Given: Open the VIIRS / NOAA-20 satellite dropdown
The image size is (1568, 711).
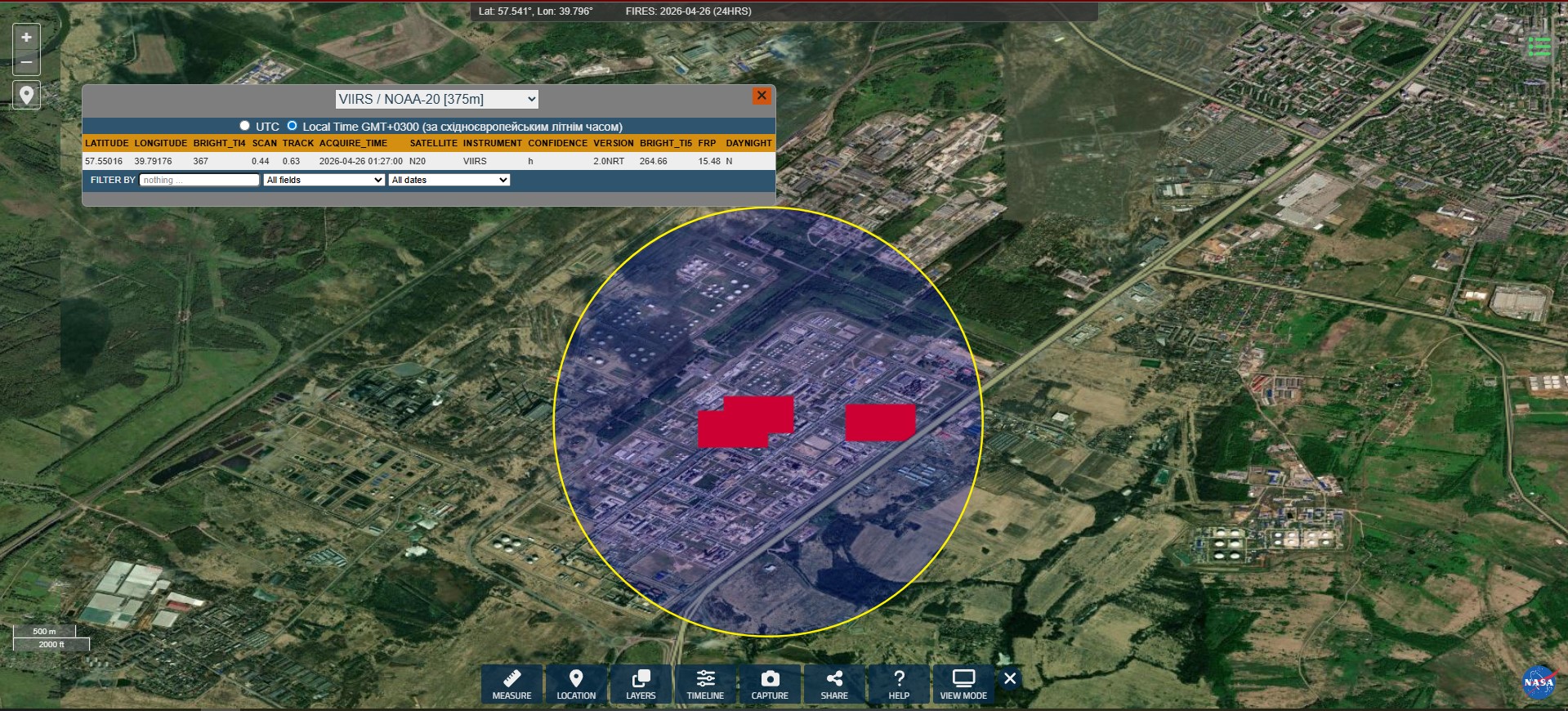Looking at the screenshot, I should pyautogui.click(x=437, y=99).
